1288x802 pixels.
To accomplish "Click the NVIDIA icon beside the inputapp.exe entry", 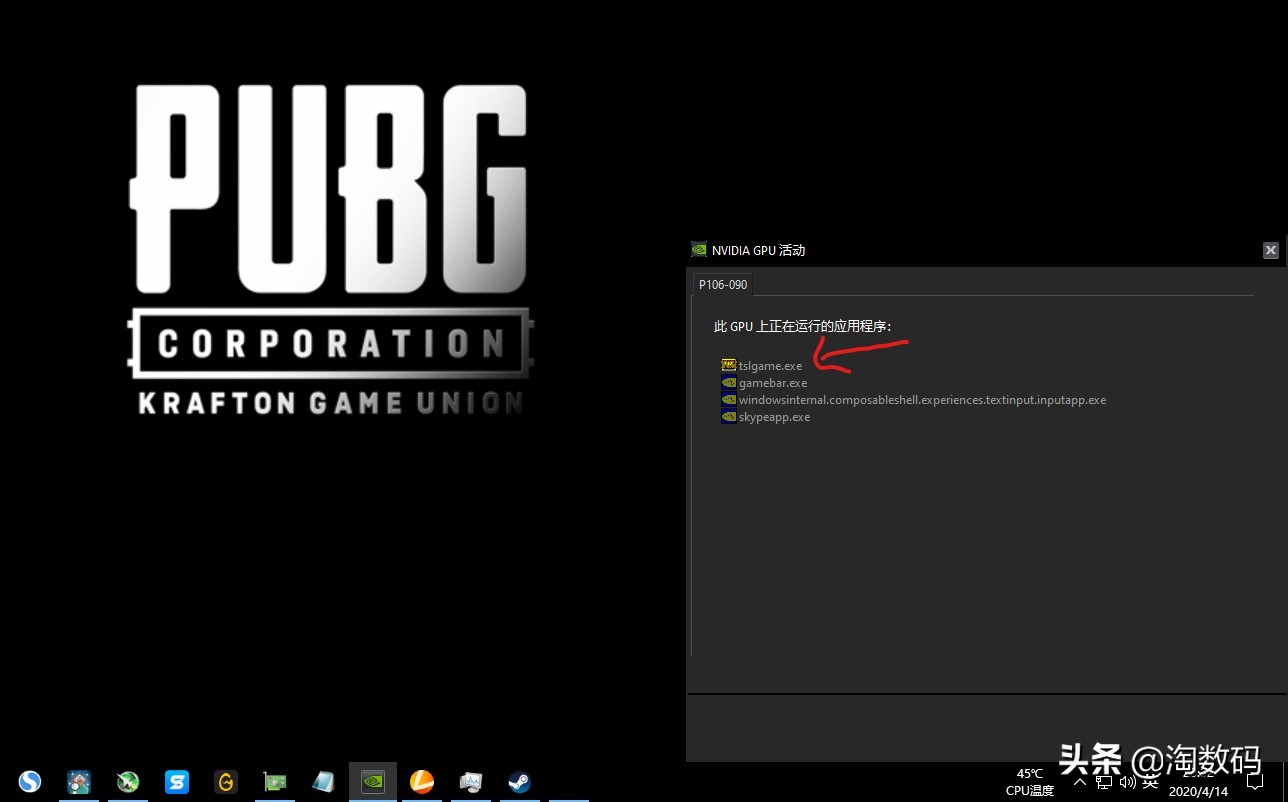I will click(x=729, y=399).
